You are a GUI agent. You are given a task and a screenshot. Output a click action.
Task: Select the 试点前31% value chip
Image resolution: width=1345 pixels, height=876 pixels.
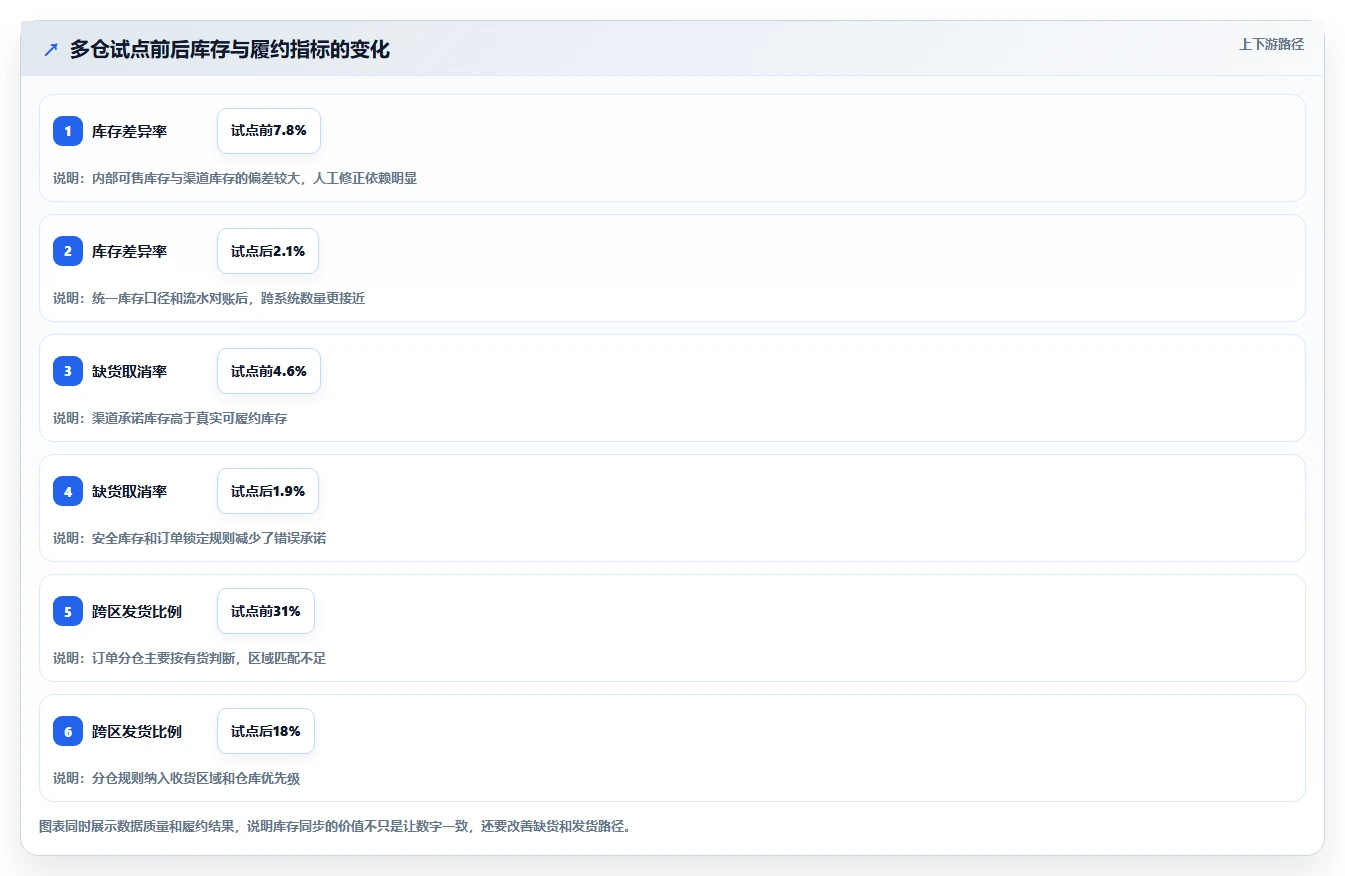tap(266, 611)
